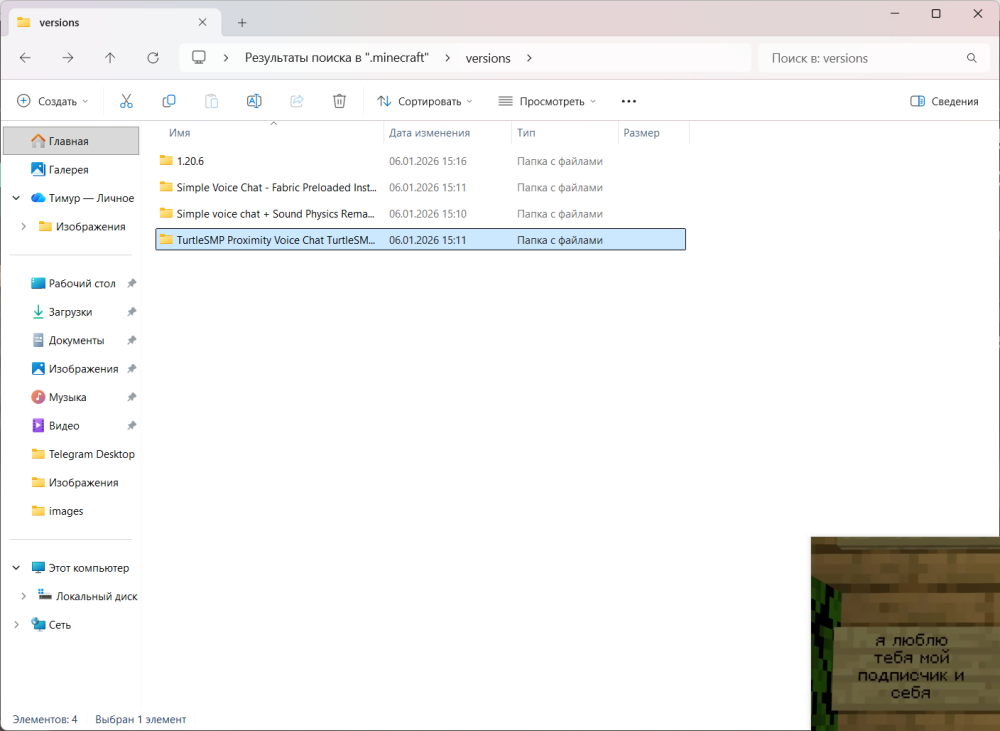Select Simple voice chat + Sound Physics folder

point(421,214)
